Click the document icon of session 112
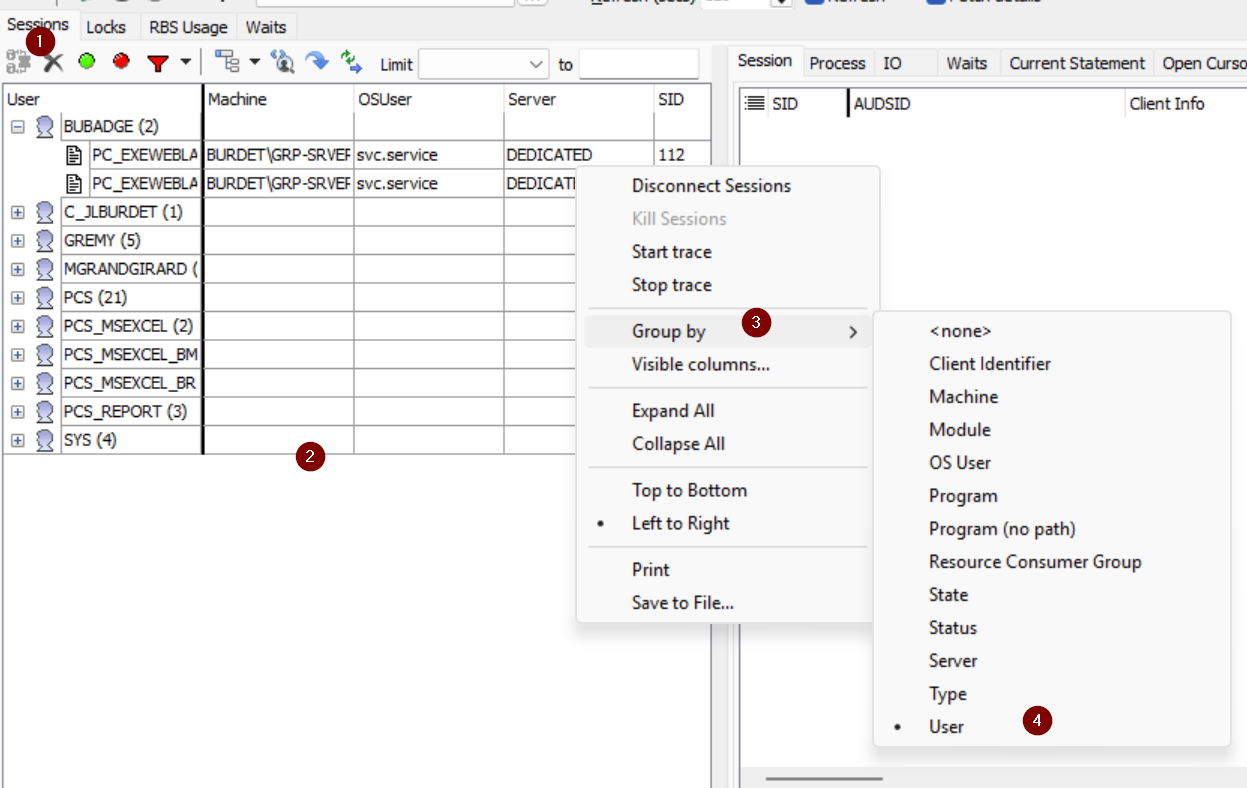Image resolution: width=1247 pixels, height=788 pixels. point(74,155)
